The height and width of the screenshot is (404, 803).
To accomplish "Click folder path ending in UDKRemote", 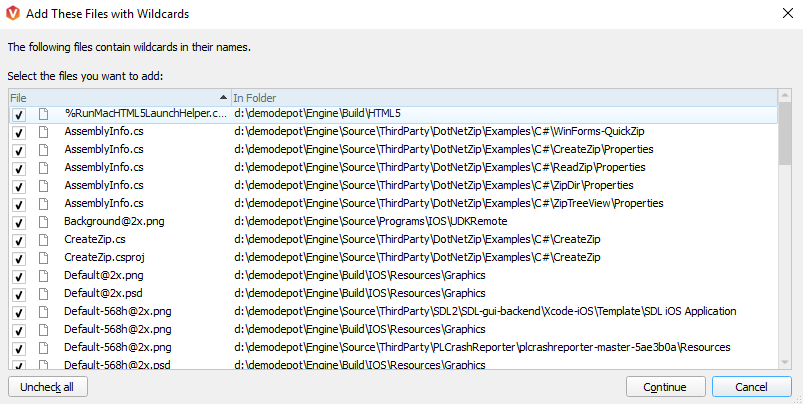I will pos(371,222).
